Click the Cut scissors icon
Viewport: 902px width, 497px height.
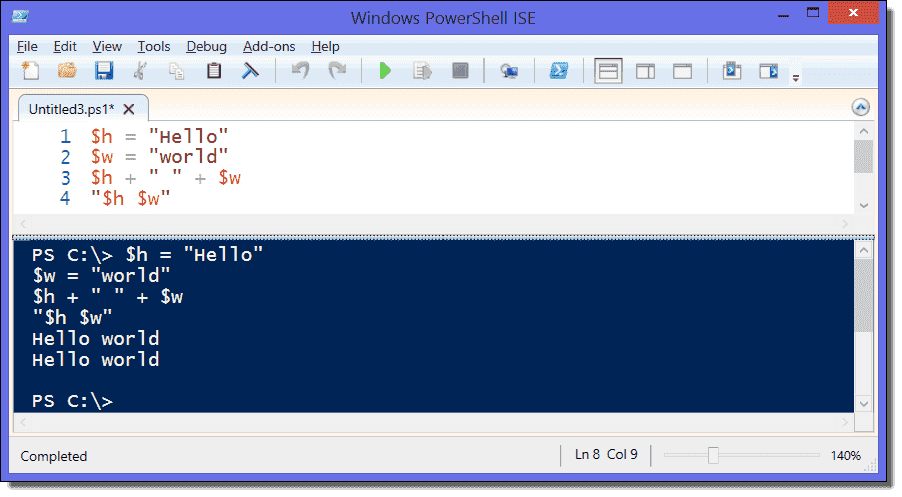pos(140,71)
